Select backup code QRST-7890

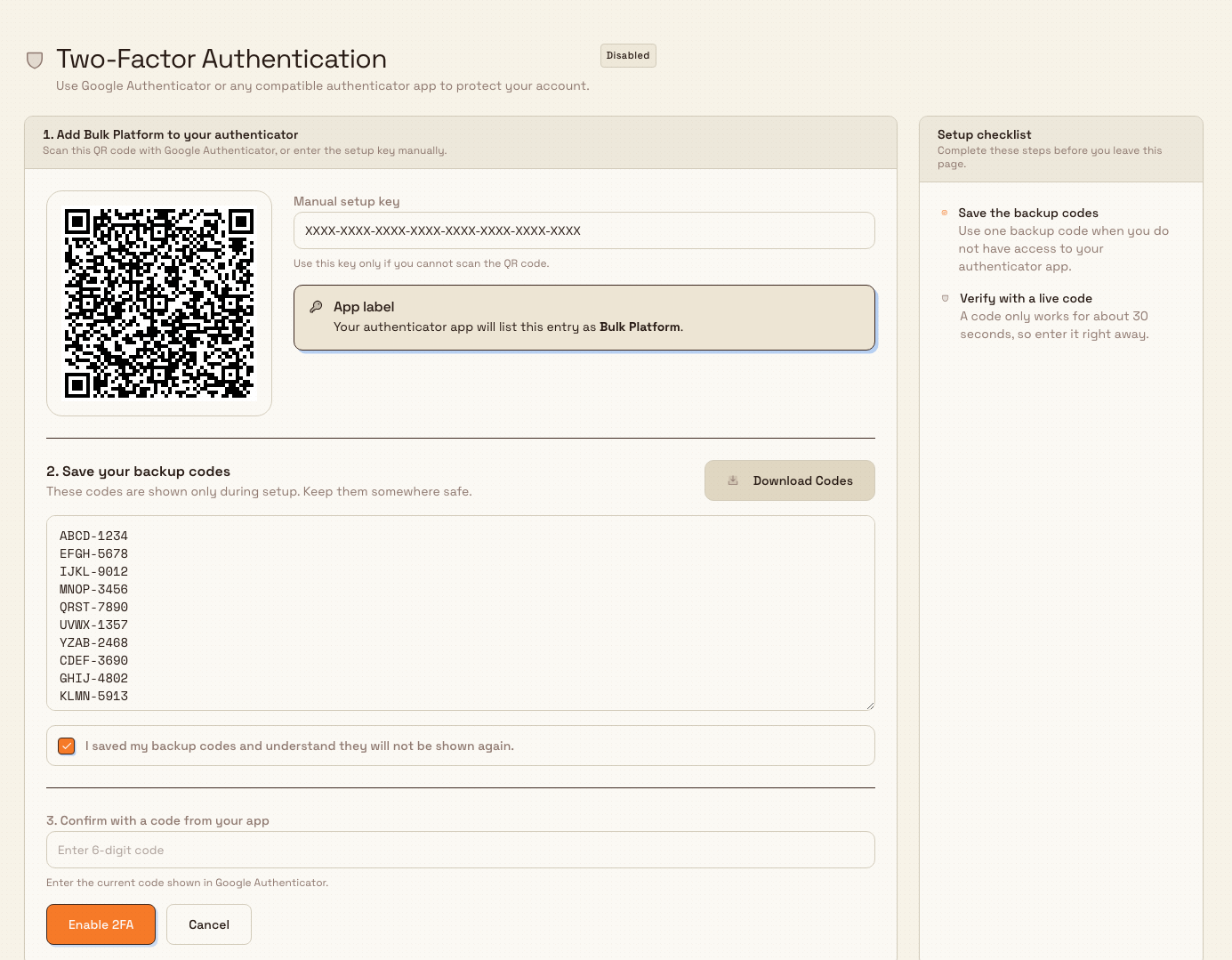(x=93, y=607)
